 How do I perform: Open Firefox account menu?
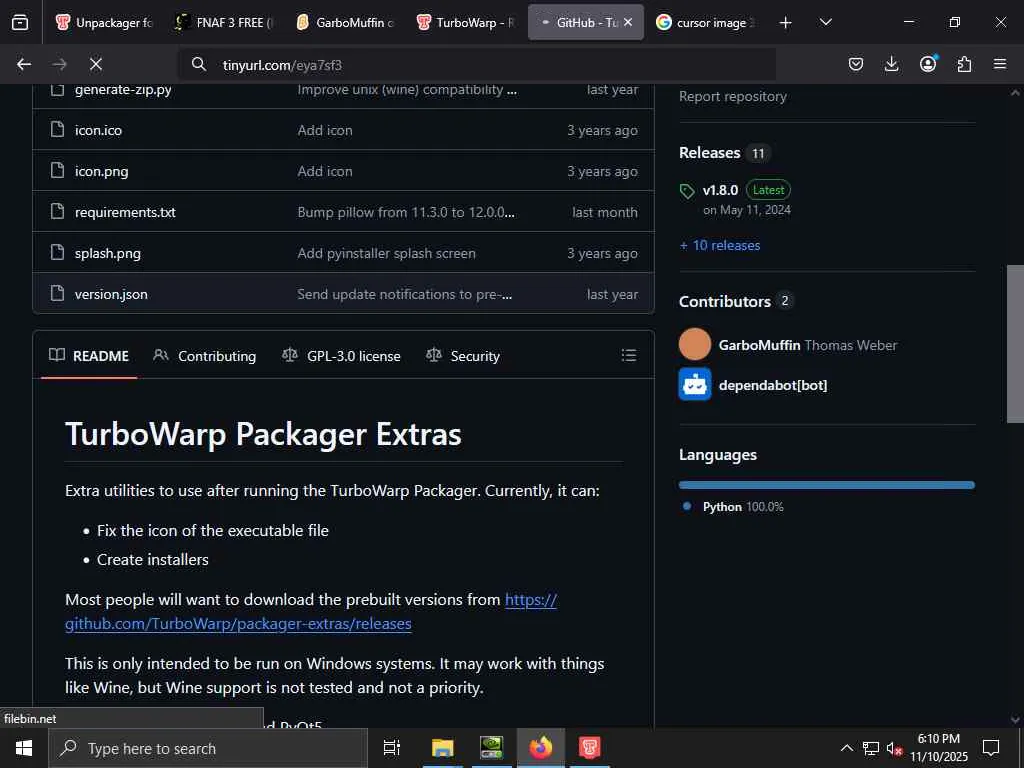click(928, 63)
